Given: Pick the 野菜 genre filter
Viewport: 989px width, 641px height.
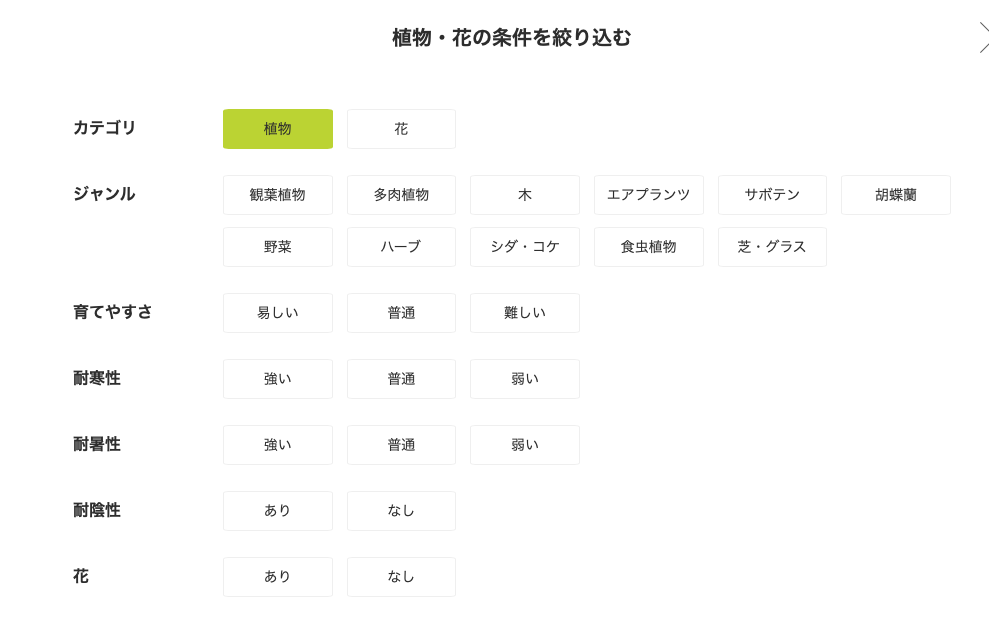Looking at the screenshot, I should pos(278,247).
